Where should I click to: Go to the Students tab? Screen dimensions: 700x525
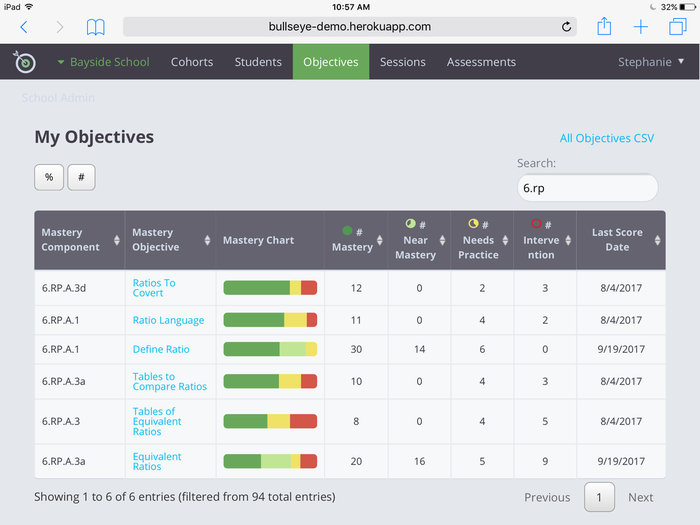pyautogui.click(x=258, y=62)
